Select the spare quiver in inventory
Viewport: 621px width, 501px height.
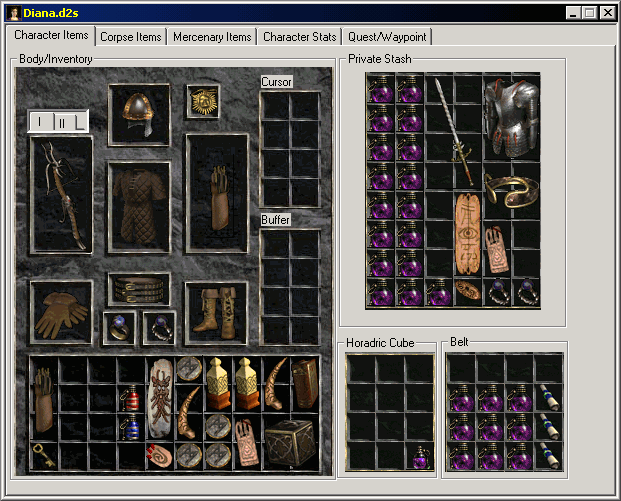[x=44, y=399]
